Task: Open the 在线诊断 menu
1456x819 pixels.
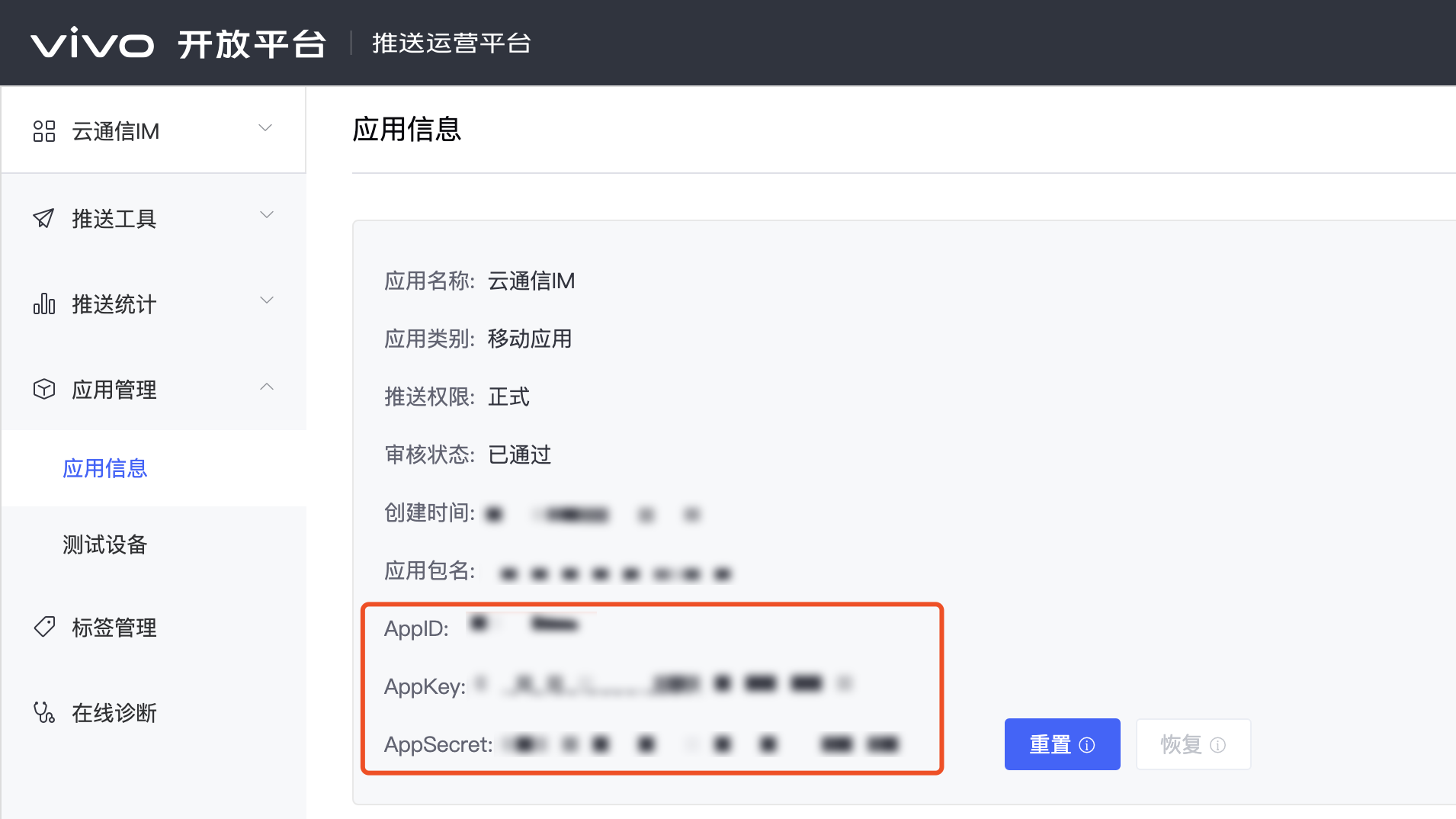Action: click(154, 713)
